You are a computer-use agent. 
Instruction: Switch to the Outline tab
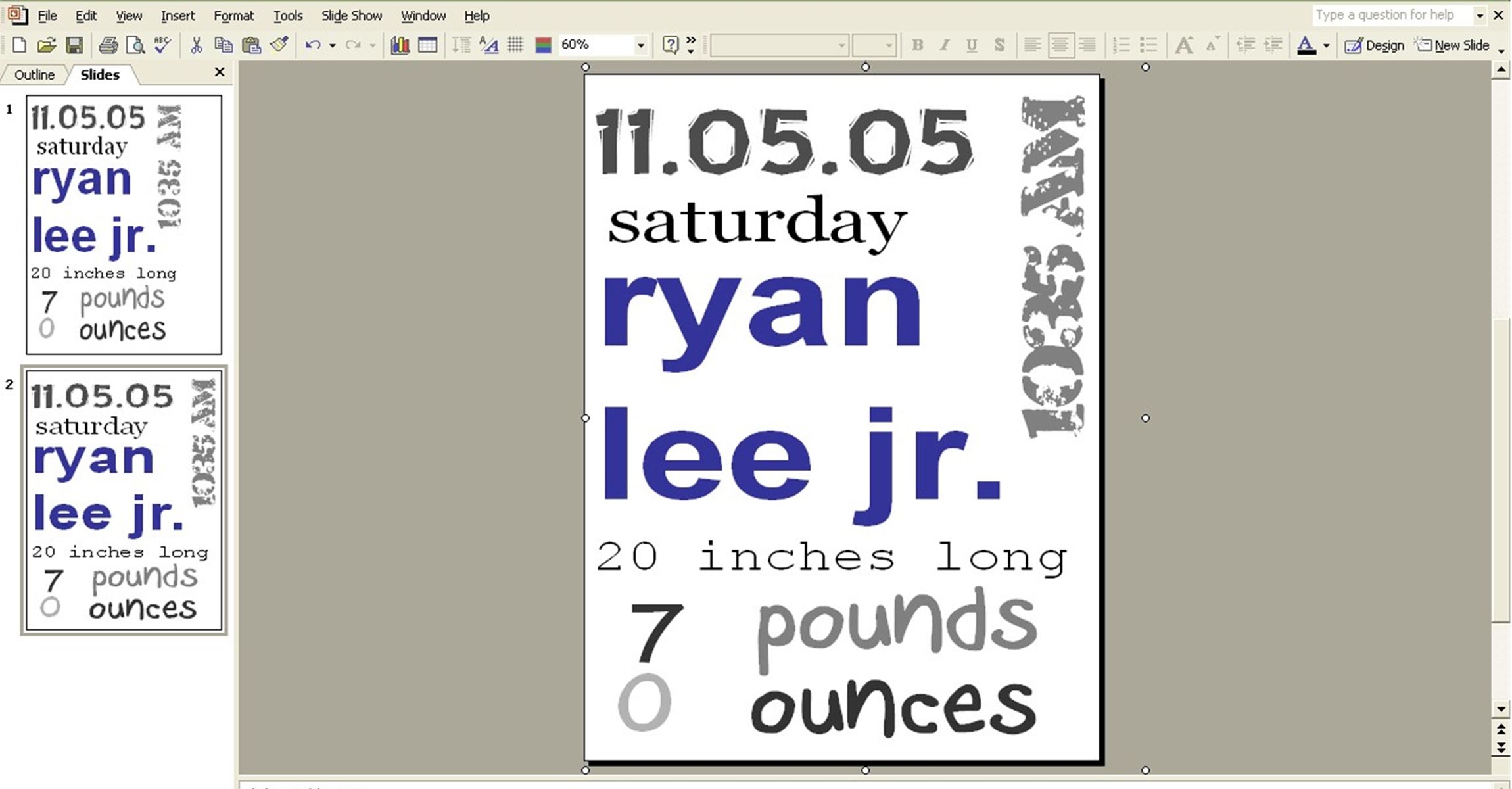[x=34, y=74]
